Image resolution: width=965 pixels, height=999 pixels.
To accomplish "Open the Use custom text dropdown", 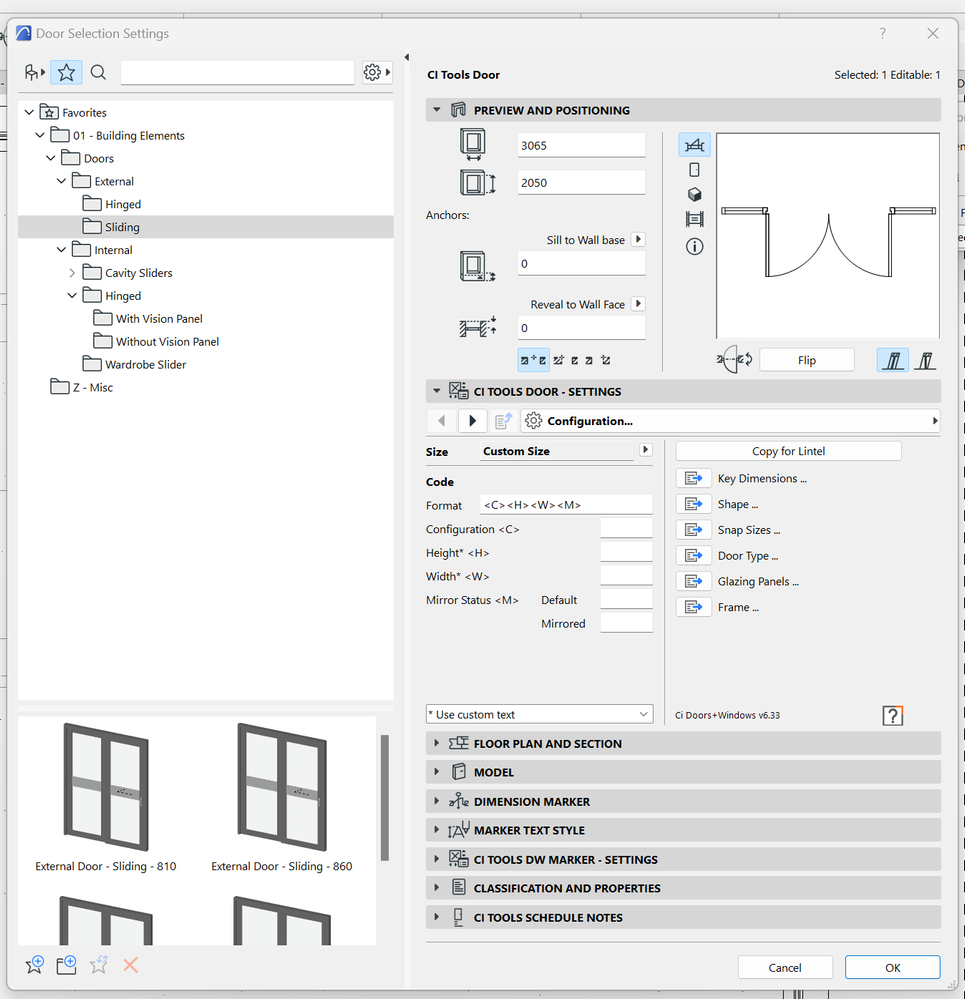I will tap(645, 713).
